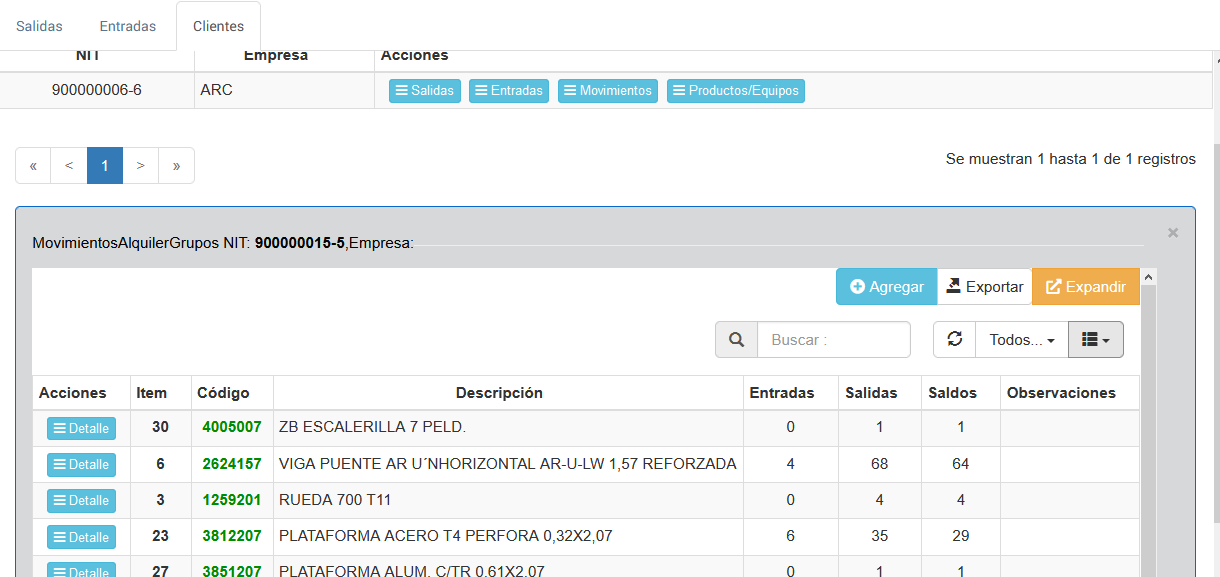
Task: Click product code link 2624157
Action: point(231,464)
